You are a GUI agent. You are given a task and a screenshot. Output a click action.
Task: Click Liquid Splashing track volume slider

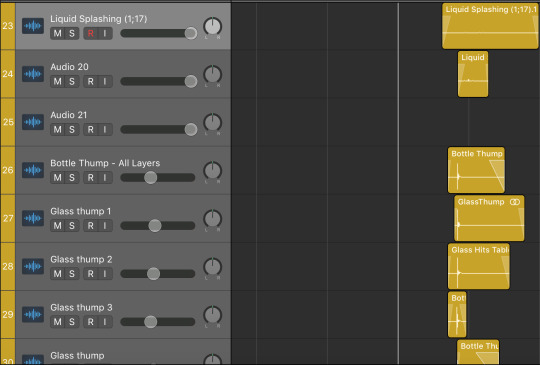coord(158,33)
